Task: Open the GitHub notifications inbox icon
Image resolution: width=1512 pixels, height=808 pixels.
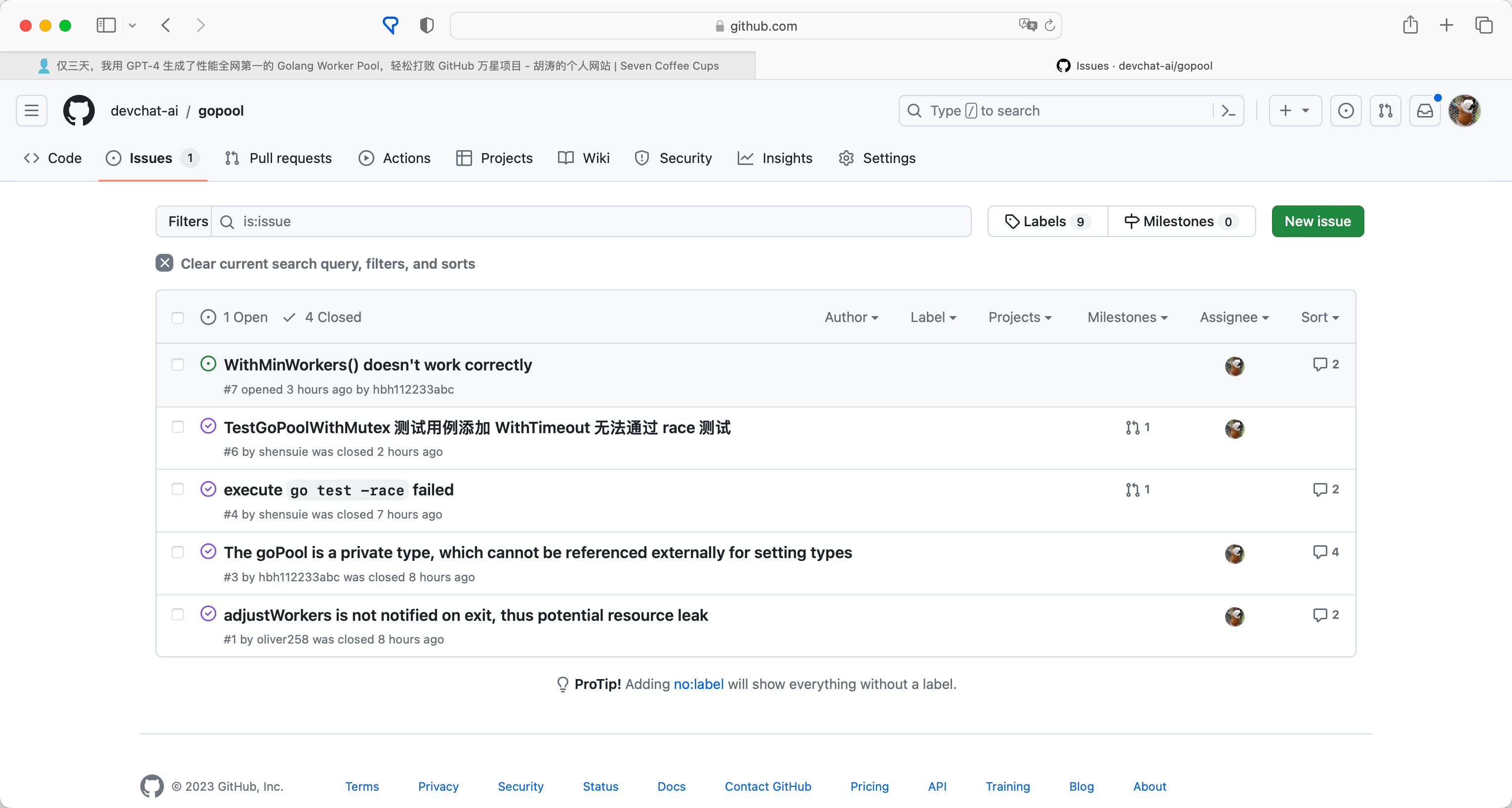Action: (x=1425, y=111)
